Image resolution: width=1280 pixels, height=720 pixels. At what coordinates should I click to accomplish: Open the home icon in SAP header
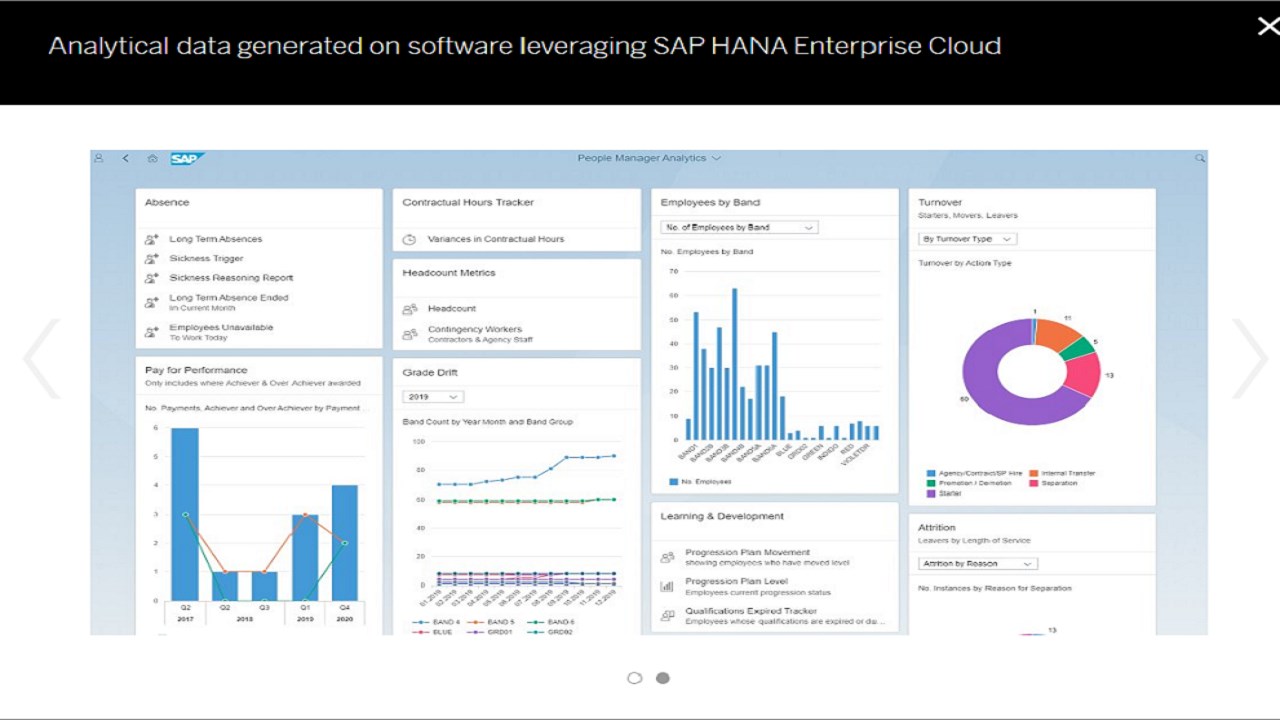153,158
